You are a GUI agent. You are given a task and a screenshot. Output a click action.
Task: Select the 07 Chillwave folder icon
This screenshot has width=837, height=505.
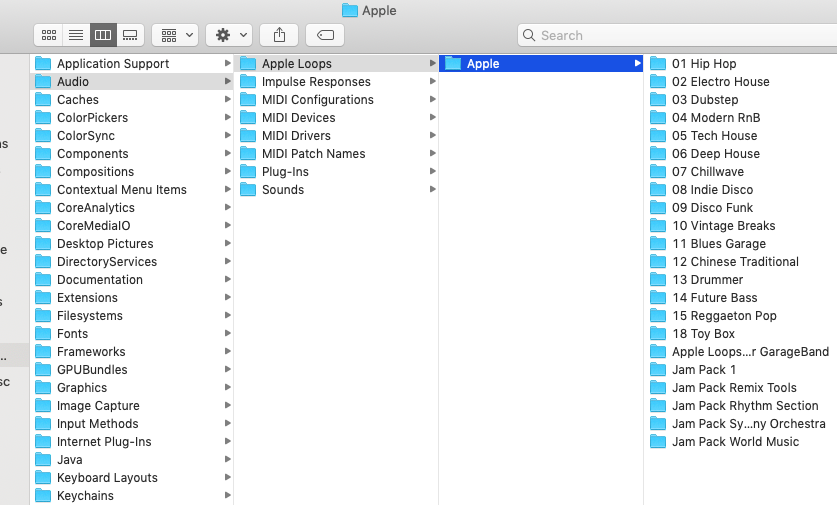[658, 172]
